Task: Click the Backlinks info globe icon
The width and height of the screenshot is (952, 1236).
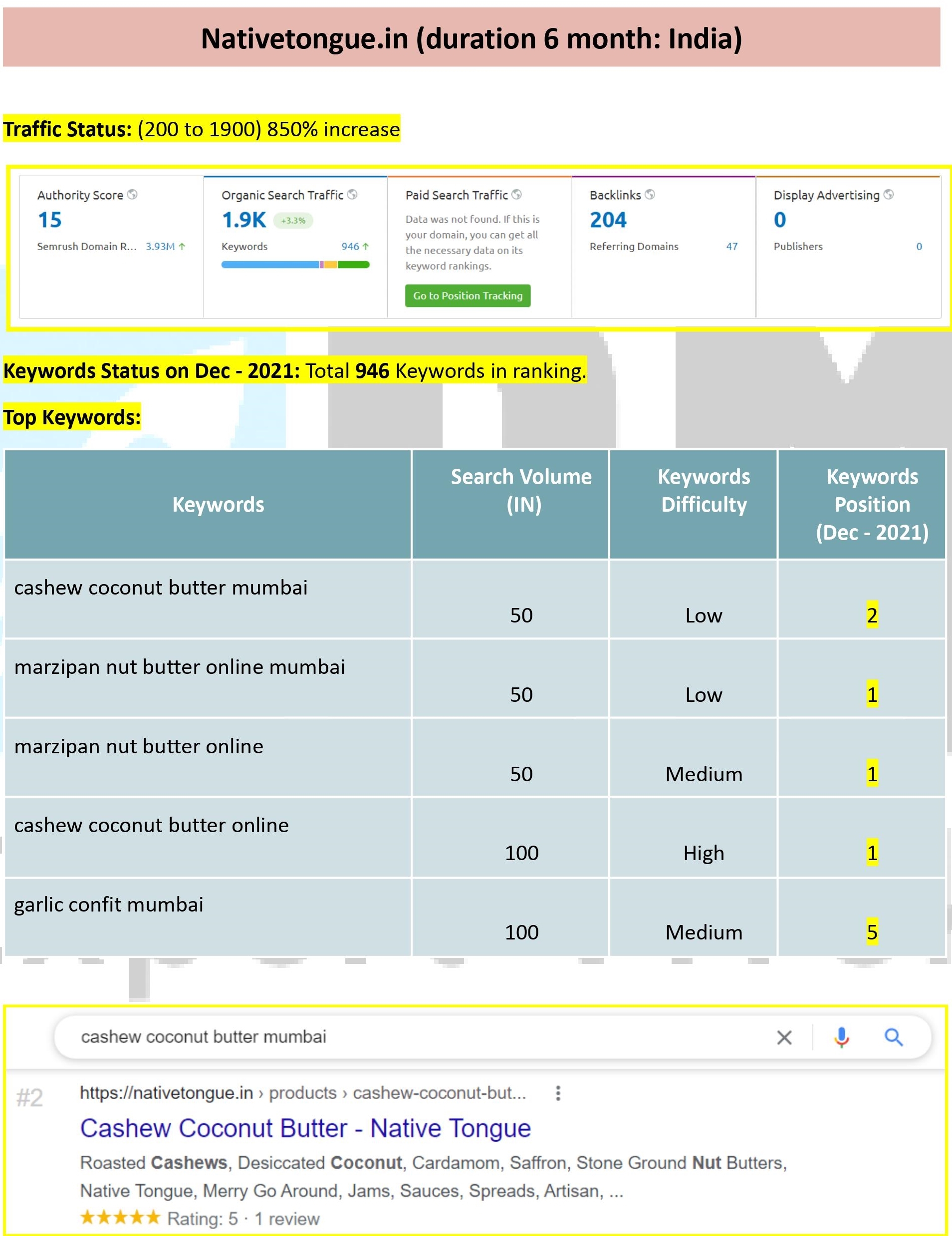Action: 650,195
